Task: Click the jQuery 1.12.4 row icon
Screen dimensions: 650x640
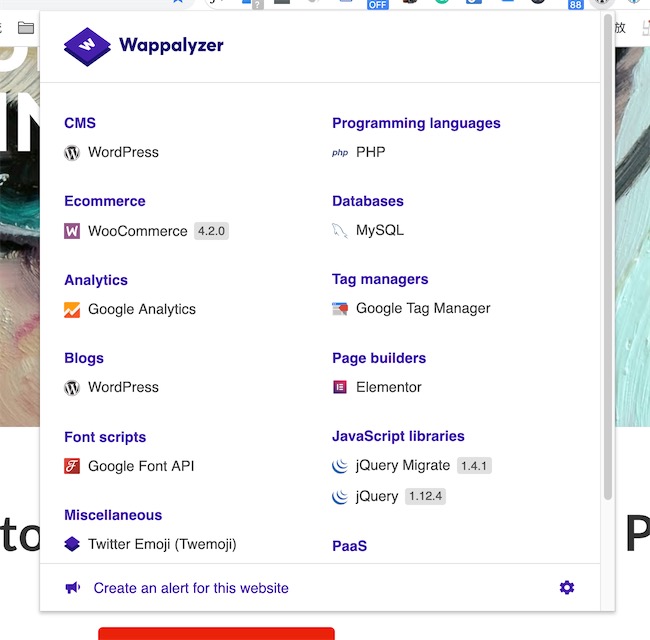Action: (x=340, y=497)
